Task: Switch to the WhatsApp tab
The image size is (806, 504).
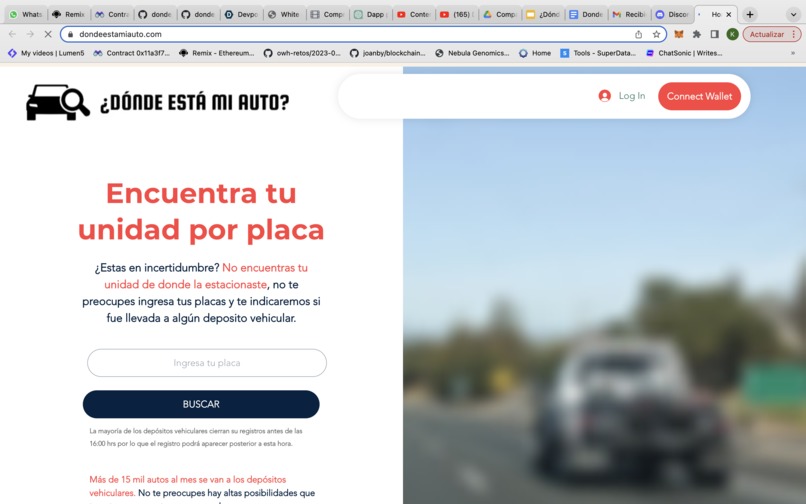Action: 26,14
